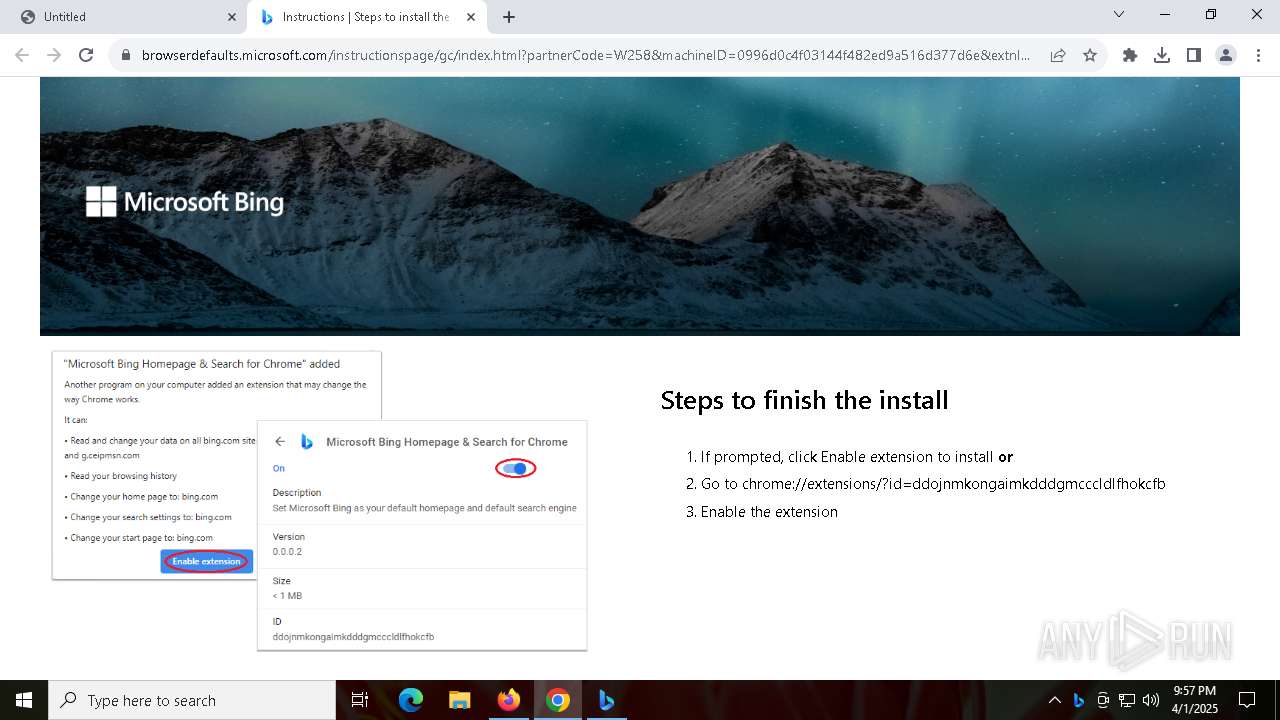Image resolution: width=1280 pixels, height=720 pixels.
Task: Click Bing icon in system tray
Action: coord(1078,700)
